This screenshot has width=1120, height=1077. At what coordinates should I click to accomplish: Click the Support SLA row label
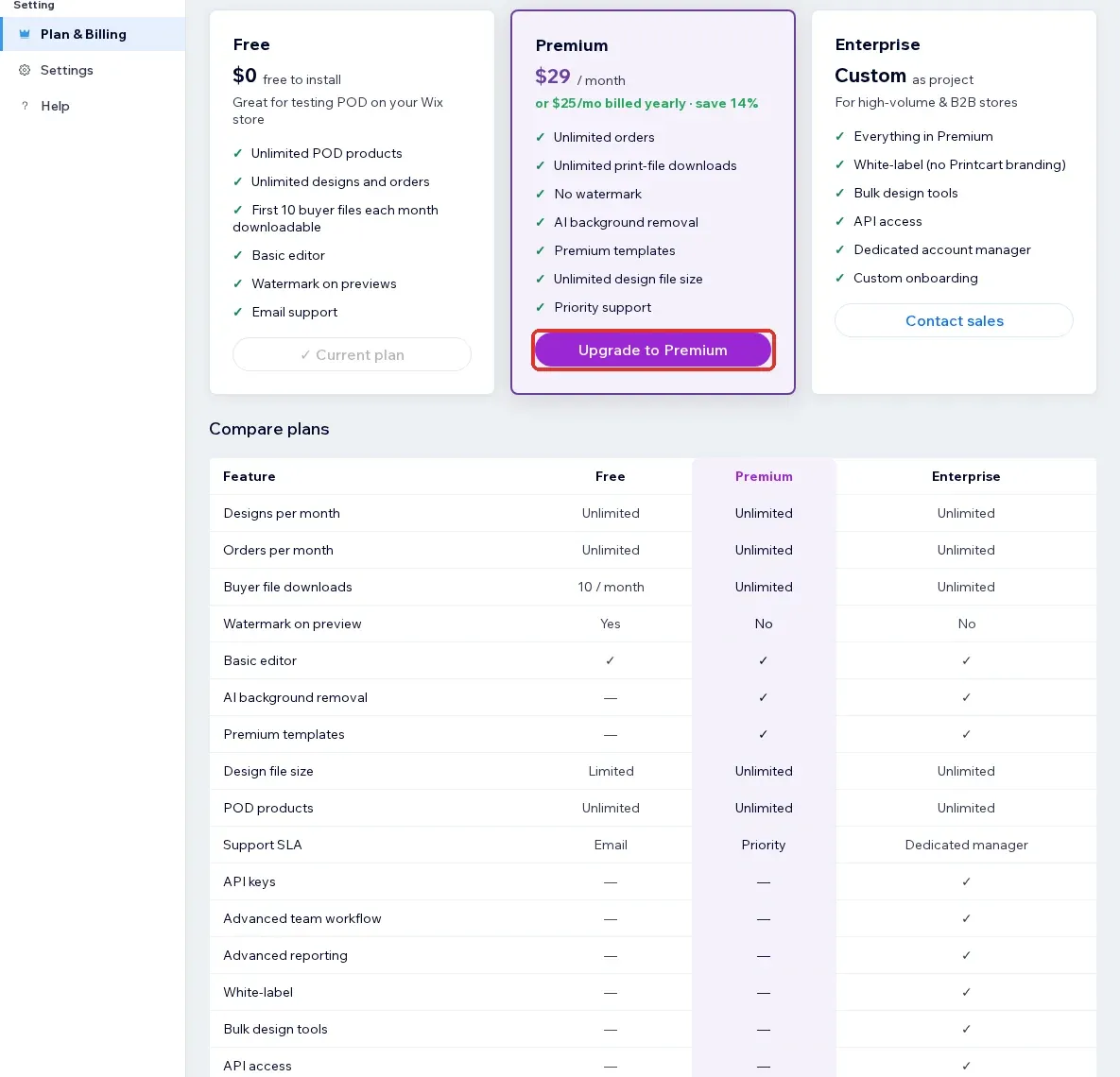pos(262,845)
